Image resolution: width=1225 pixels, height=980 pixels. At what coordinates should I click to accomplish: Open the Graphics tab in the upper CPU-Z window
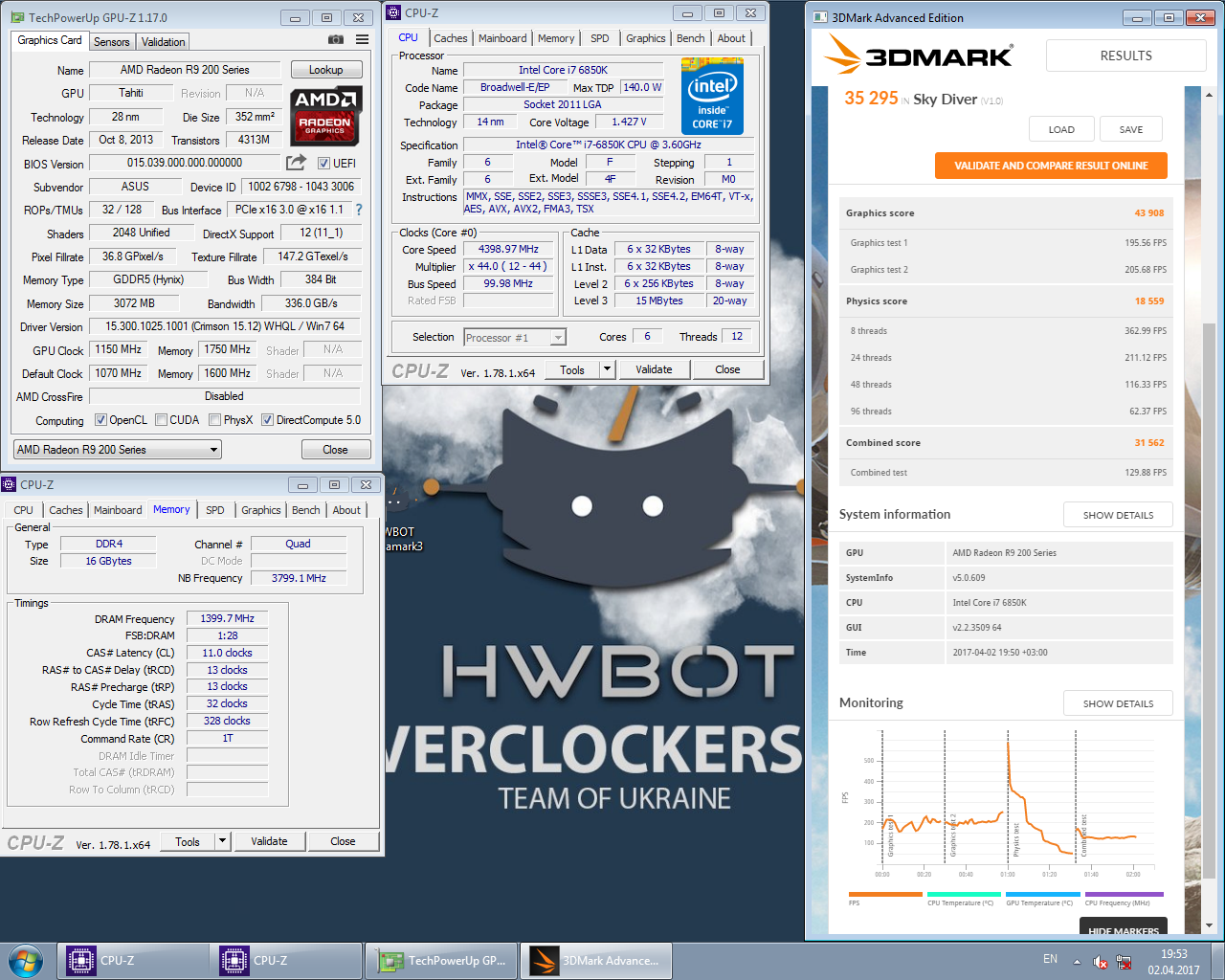(646, 38)
